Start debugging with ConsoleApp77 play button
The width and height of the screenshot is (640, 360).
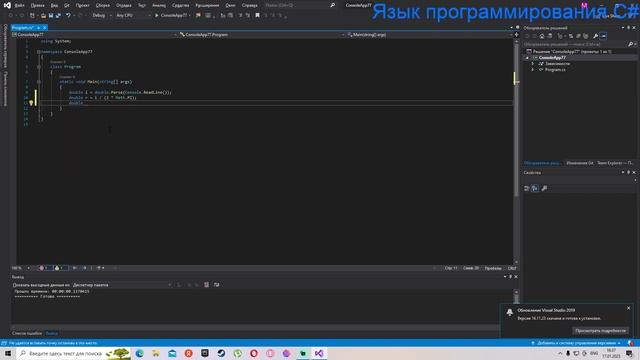click(x=171, y=16)
